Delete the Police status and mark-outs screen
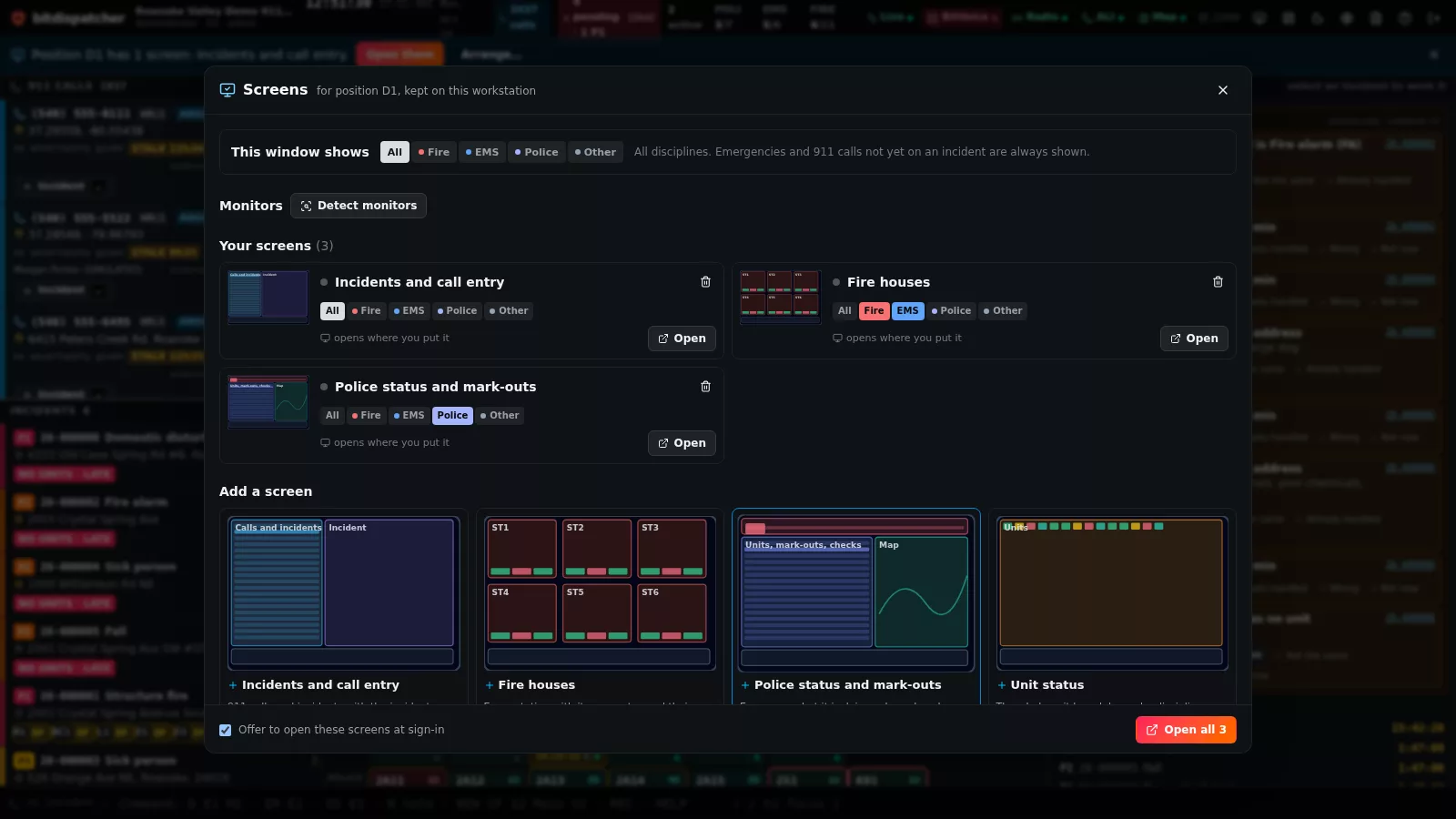The width and height of the screenshot is (1456, 819). pyautogui.click(x=705, y=387)
